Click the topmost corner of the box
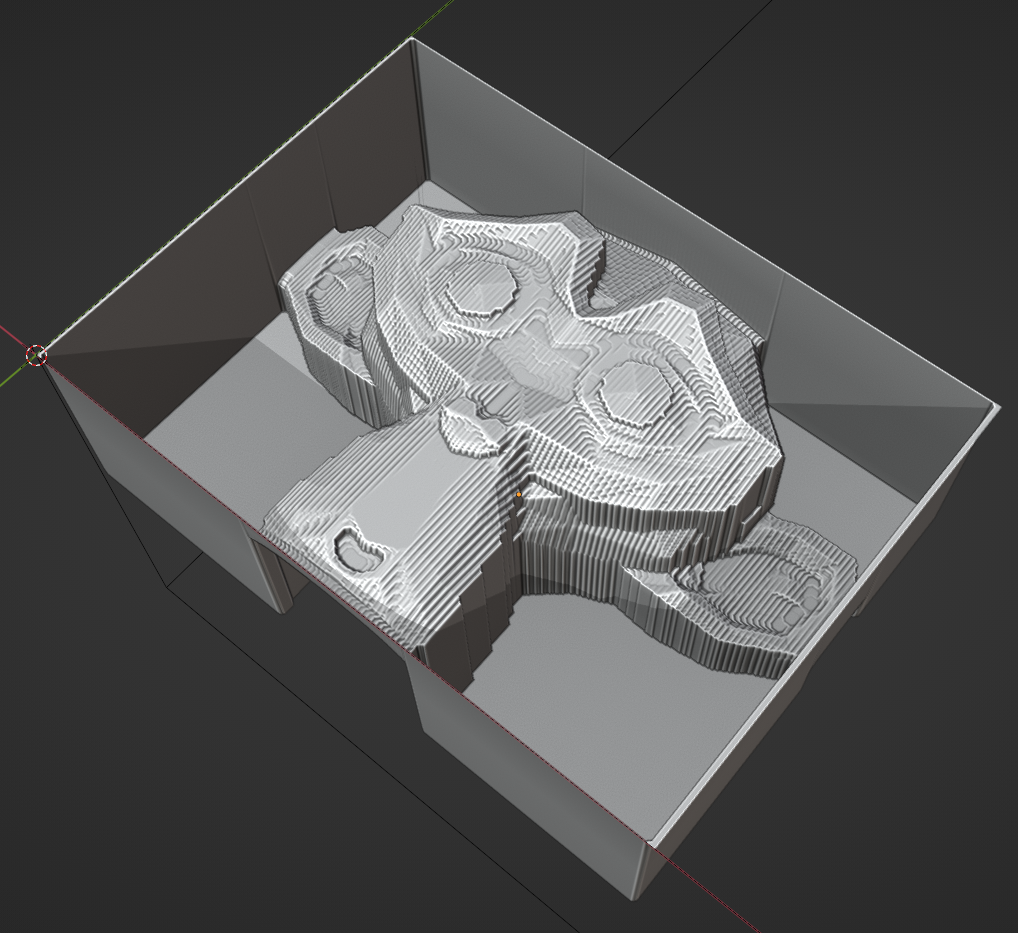The height and width of the screenshot is (933, 1018). (411, 40)
